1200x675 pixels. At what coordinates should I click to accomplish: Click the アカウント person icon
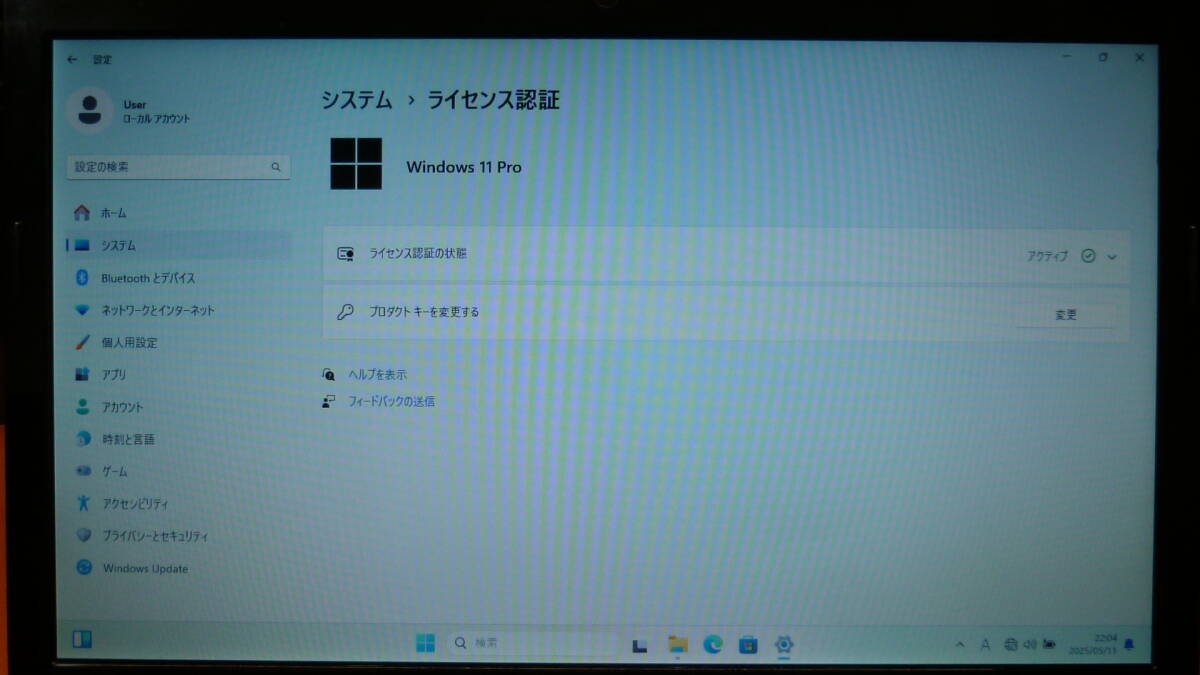click(x=82, y=407)
